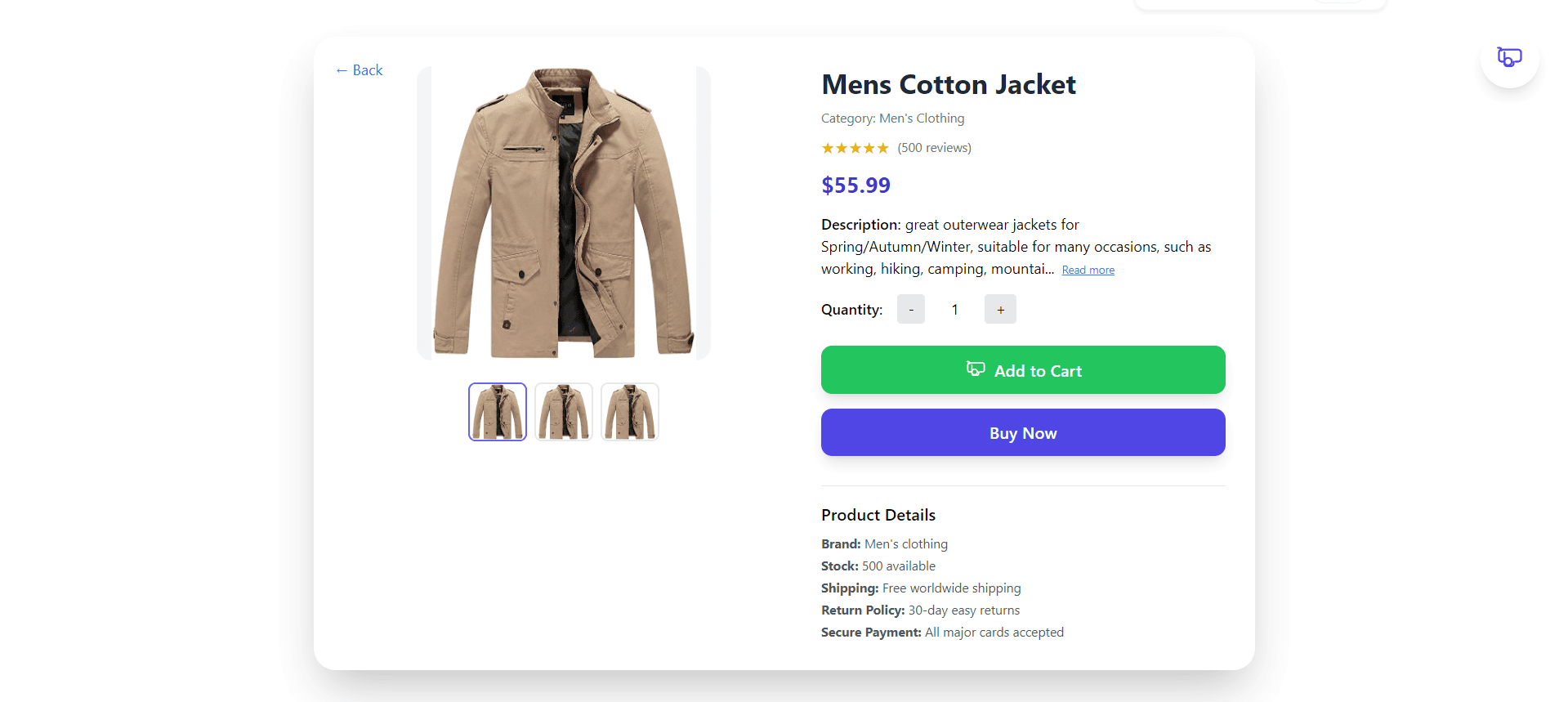Open the floating cart icon at top right
This screenshot has height=702, width=1568.
(1508, 56)
